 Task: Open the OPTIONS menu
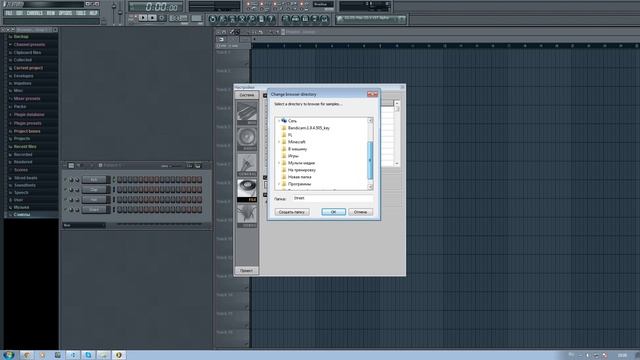coord(65,13)
